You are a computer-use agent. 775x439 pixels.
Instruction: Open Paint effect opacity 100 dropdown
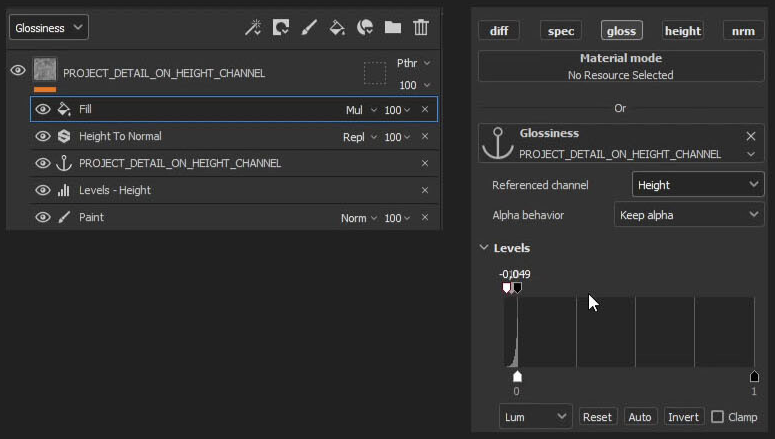[x=397, y=218]
